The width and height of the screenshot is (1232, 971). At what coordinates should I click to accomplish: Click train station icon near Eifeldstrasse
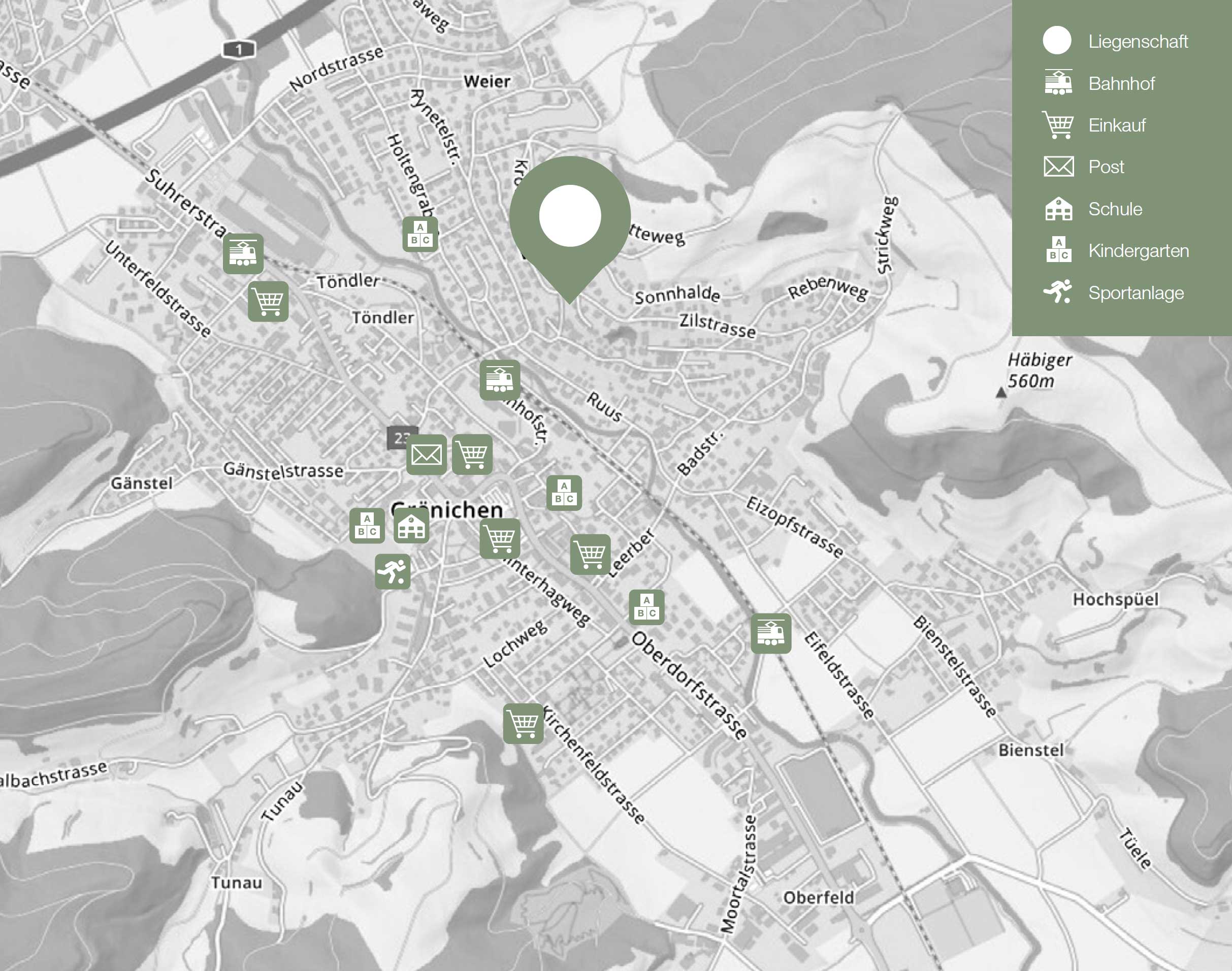point(770,633)
